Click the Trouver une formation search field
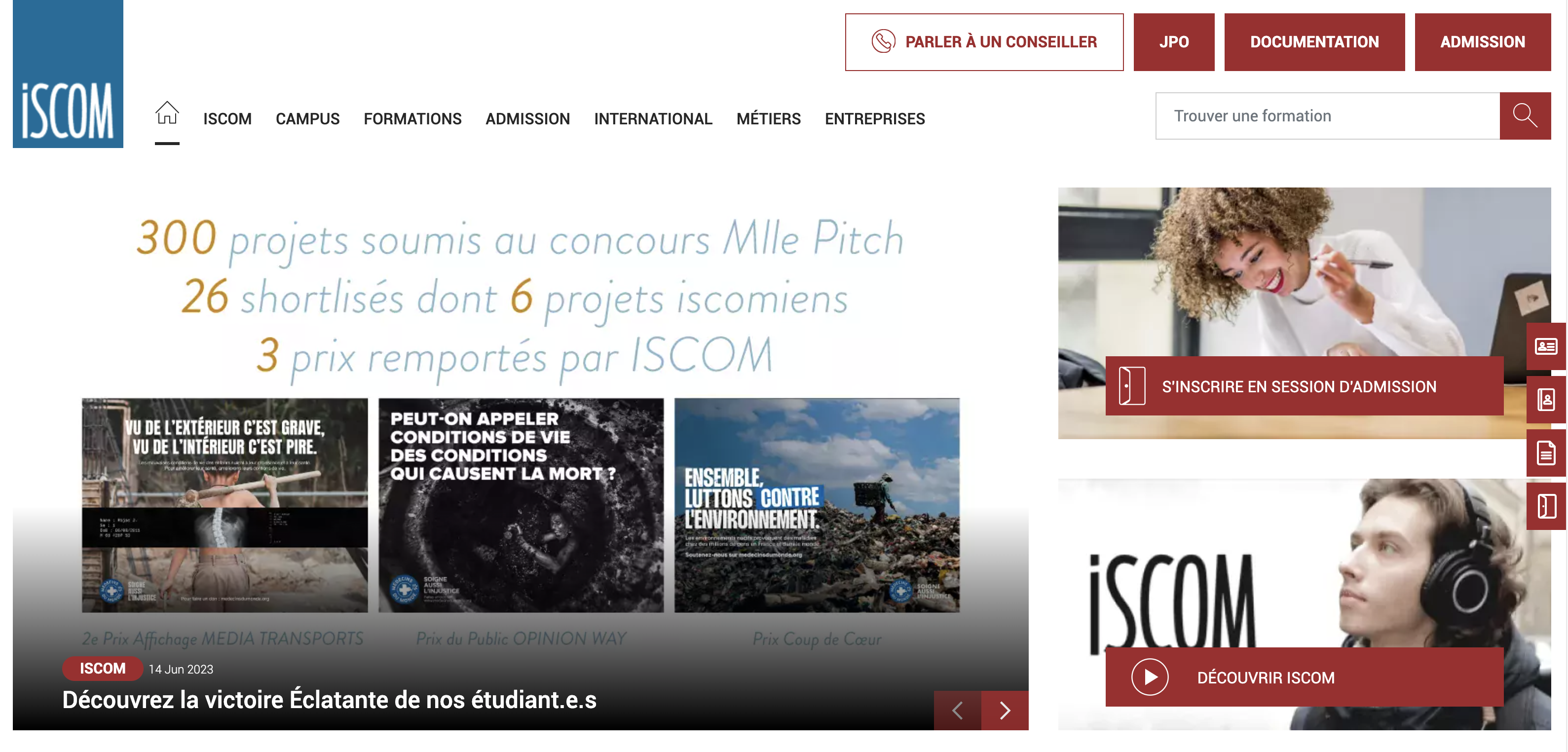 1327,115
